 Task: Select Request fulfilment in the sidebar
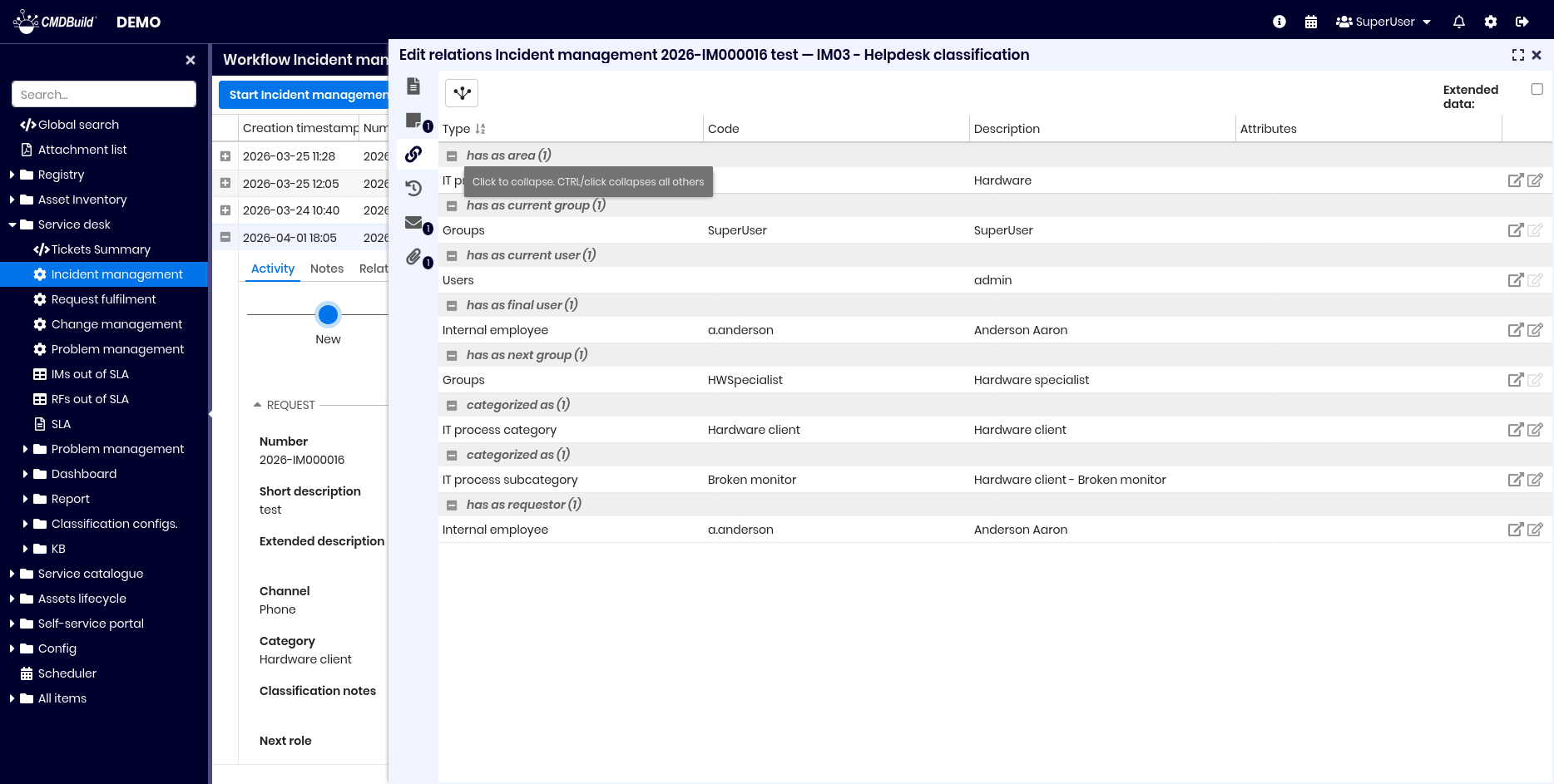[104, 299]
